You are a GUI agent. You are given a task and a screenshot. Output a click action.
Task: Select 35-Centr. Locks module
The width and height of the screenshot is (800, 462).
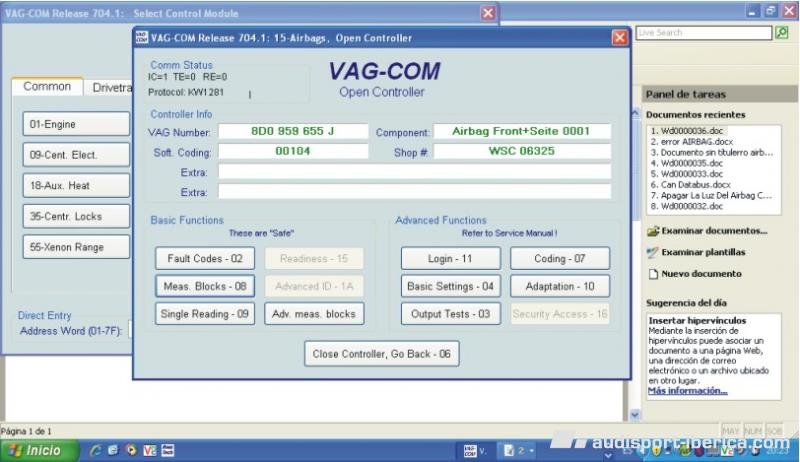tap(76, 216)
